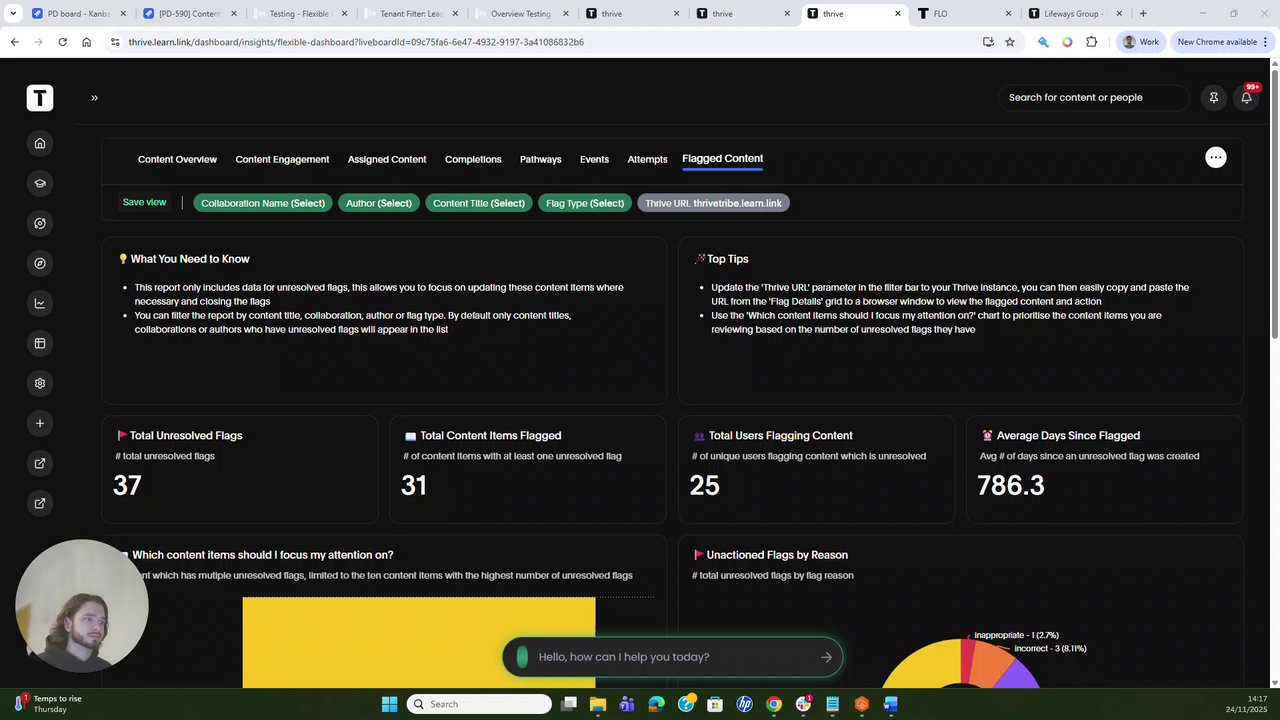1280x720 pixels.
Task: Click the pin icon beside search
Action: (1214, 97)
